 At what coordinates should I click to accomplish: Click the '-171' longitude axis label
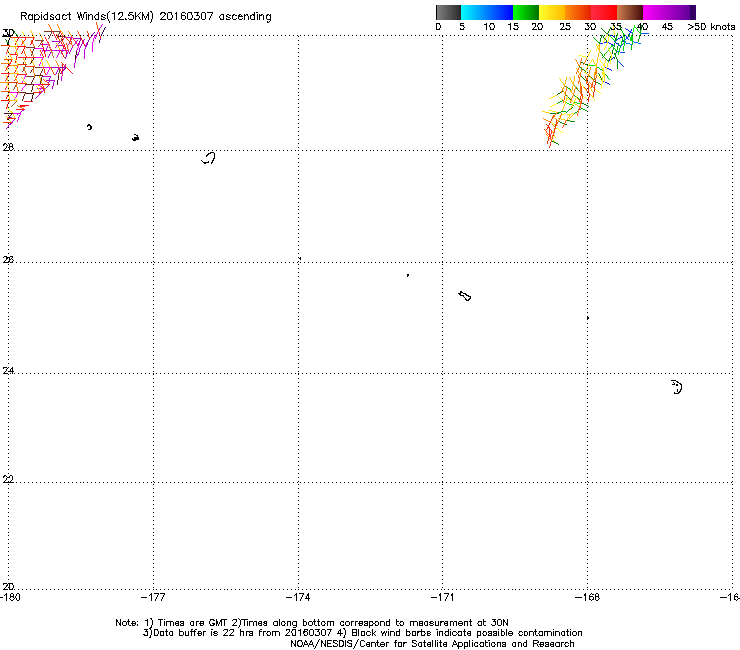tap(443, 597)
